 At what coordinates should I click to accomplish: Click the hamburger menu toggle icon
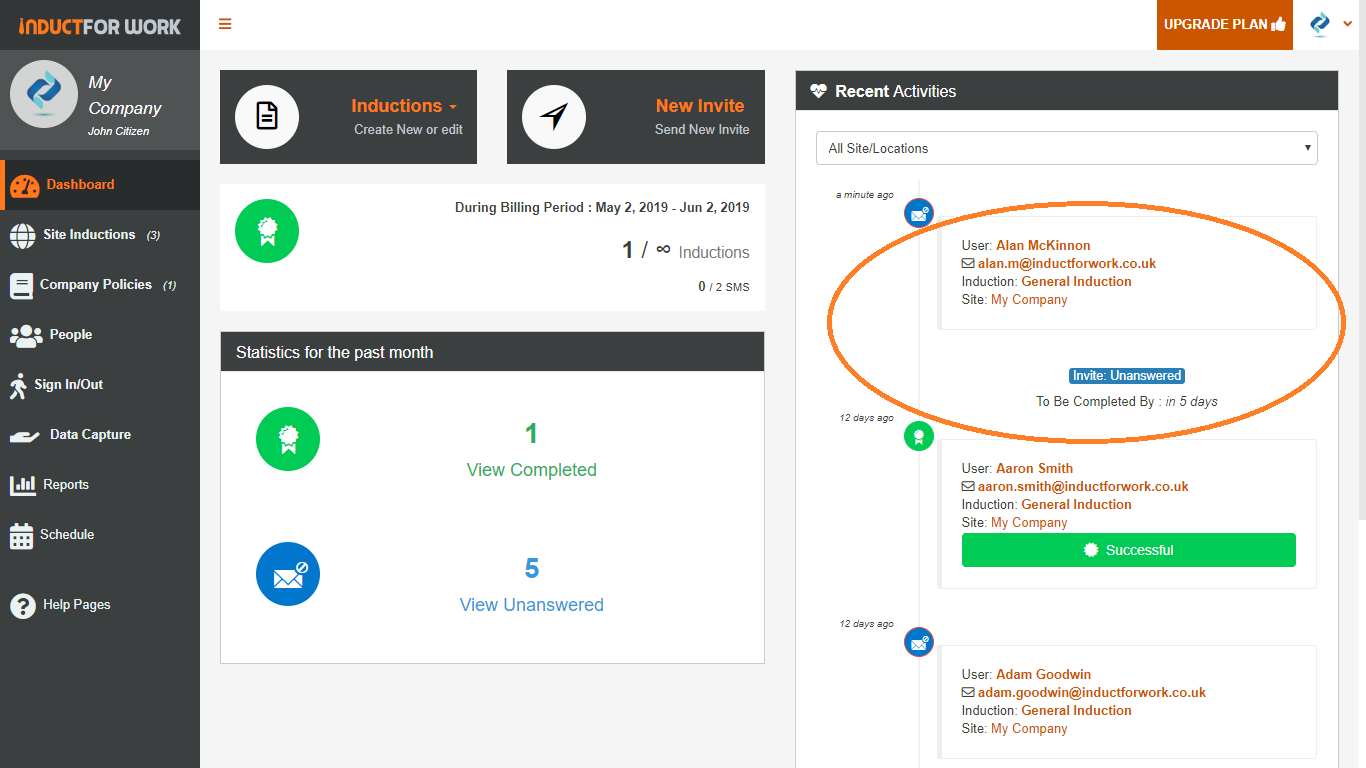(225, 24)
